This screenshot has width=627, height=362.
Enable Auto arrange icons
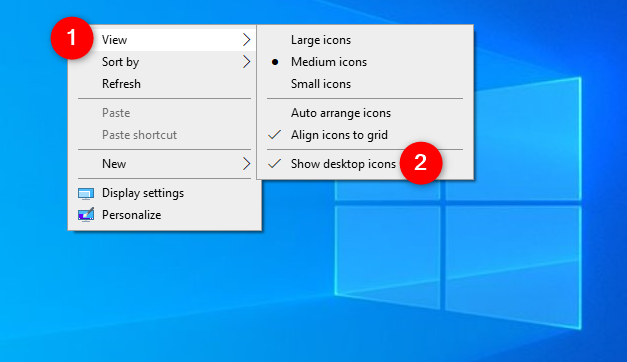click(365, 113)
